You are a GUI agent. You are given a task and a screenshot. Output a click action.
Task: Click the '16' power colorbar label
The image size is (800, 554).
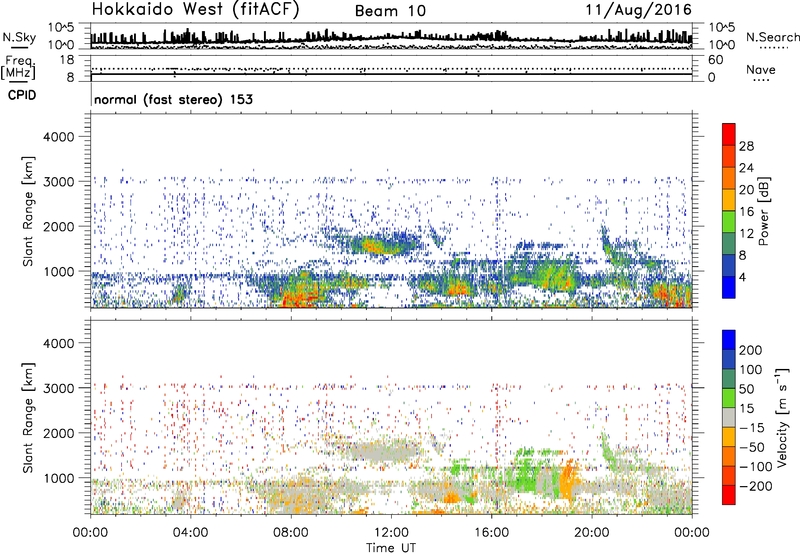(746, 212)
